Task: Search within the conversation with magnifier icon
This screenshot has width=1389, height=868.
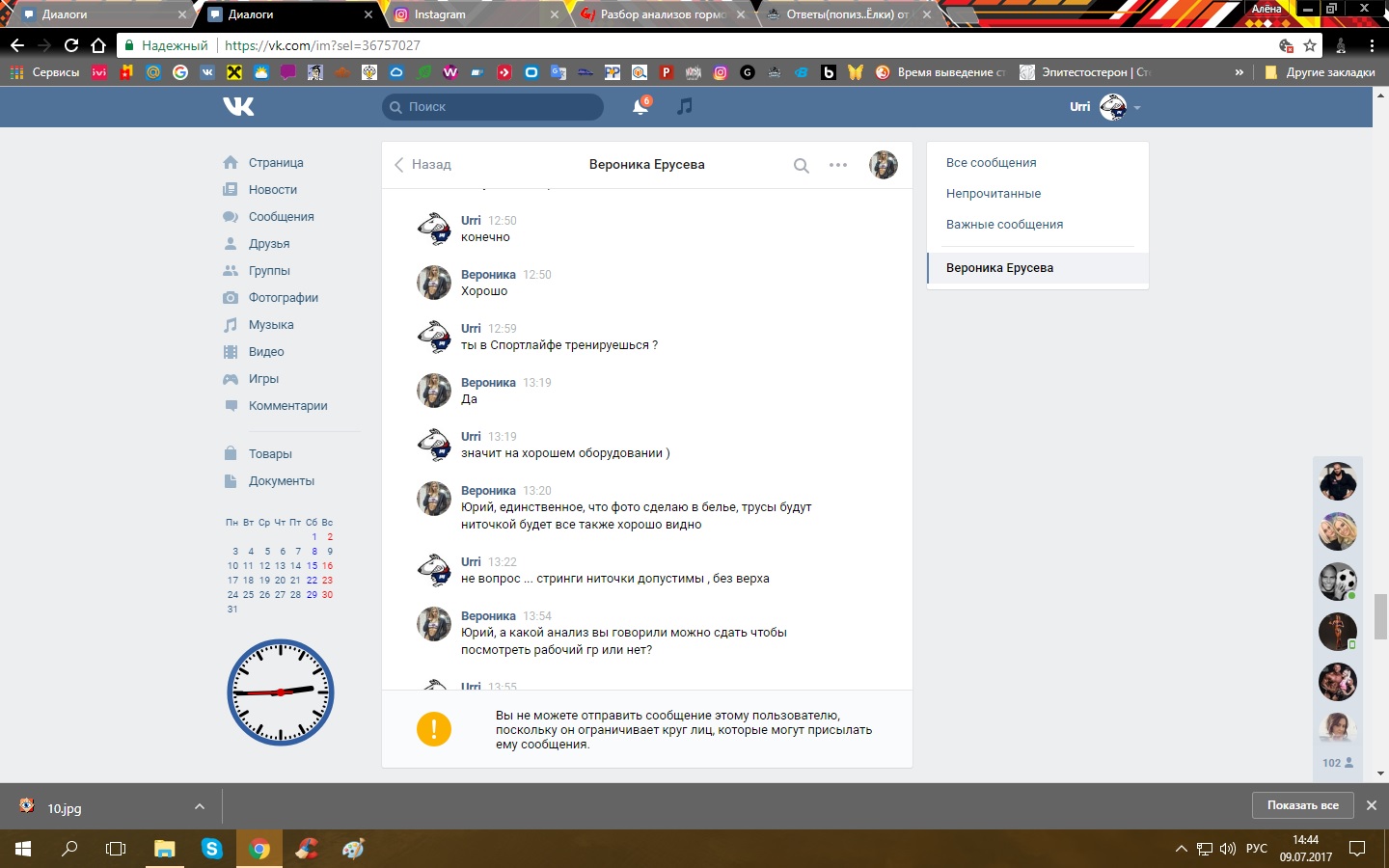Action: (x=801, y=166)
